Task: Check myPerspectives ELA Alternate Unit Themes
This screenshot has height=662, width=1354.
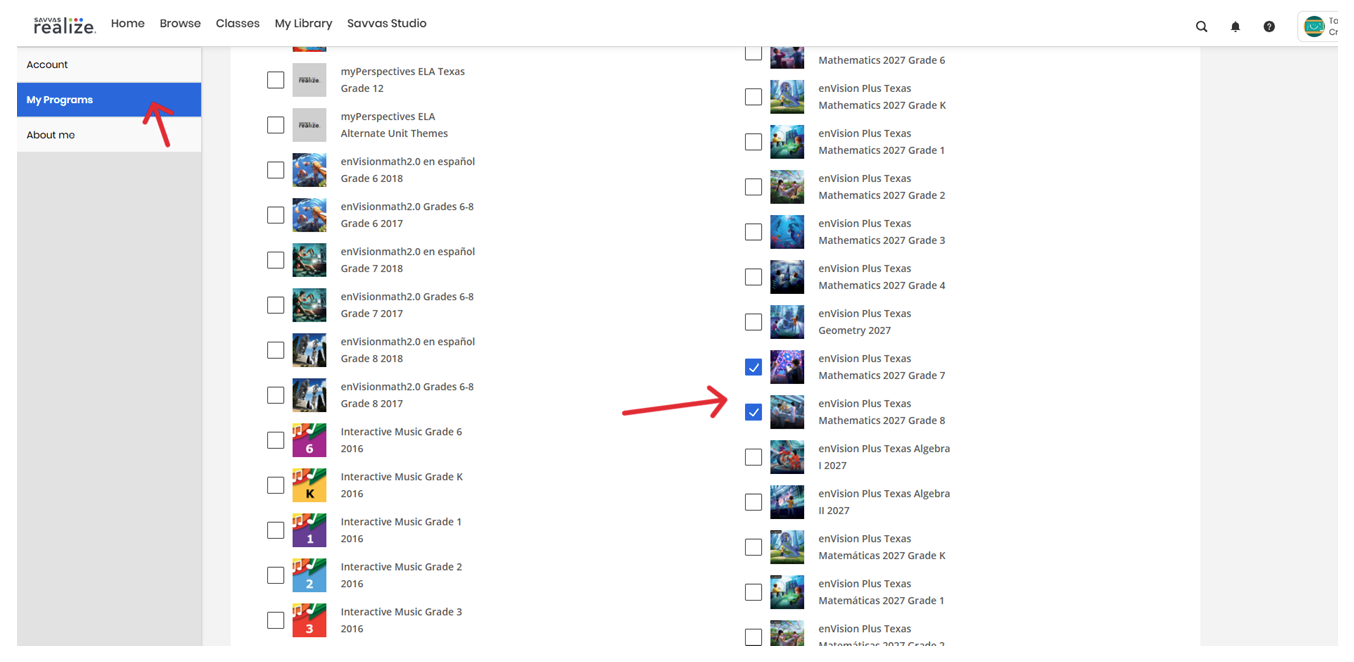Action: (x=276, y=125)
